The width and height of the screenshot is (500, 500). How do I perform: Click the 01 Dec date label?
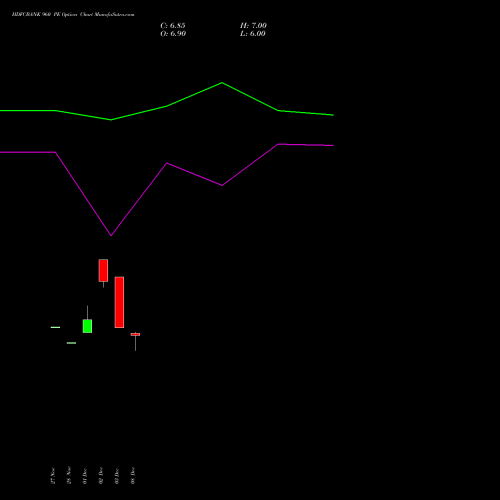click(85, 476)
